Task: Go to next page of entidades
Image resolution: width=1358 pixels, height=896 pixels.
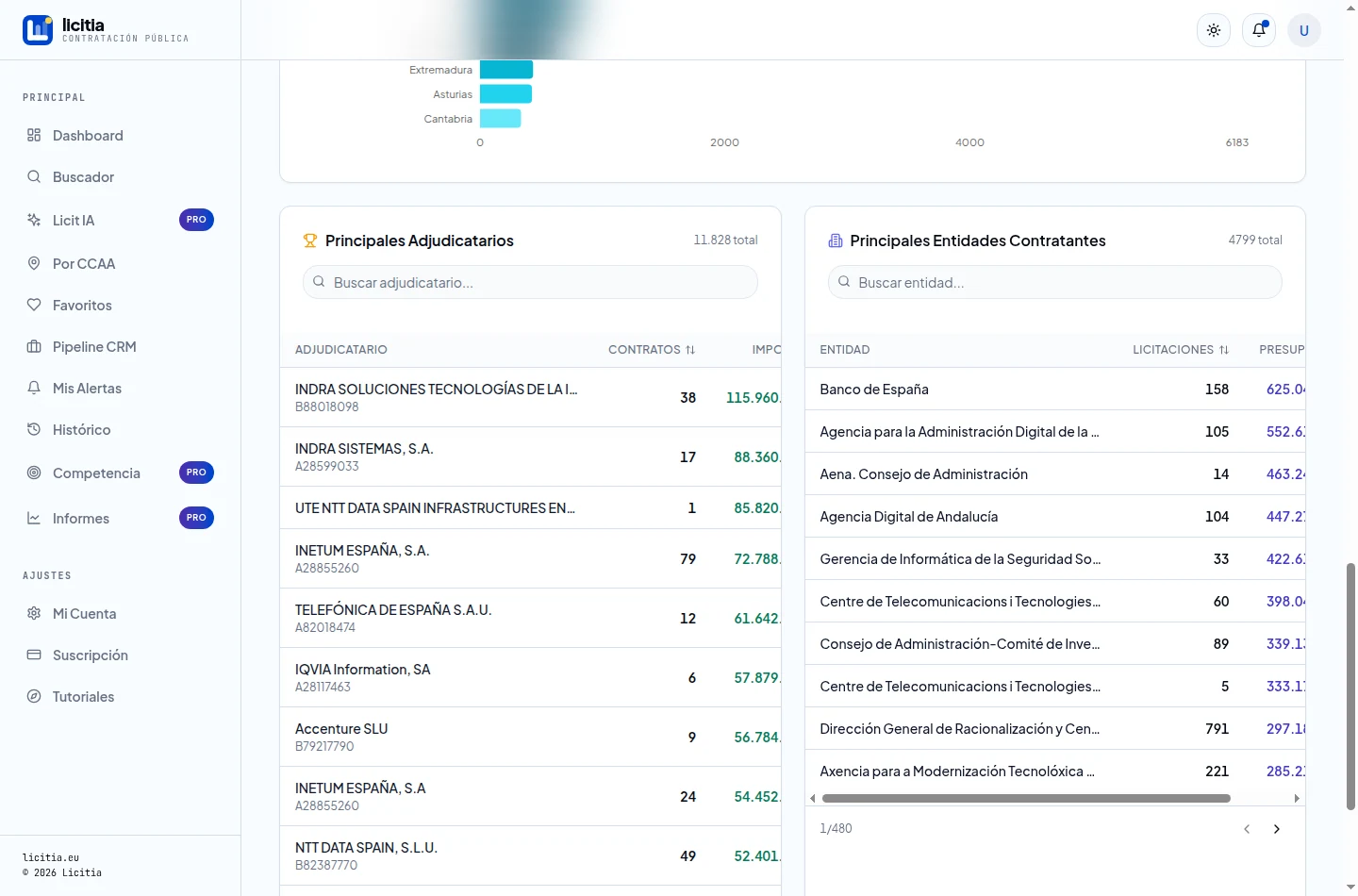Action: [1277, 829]
